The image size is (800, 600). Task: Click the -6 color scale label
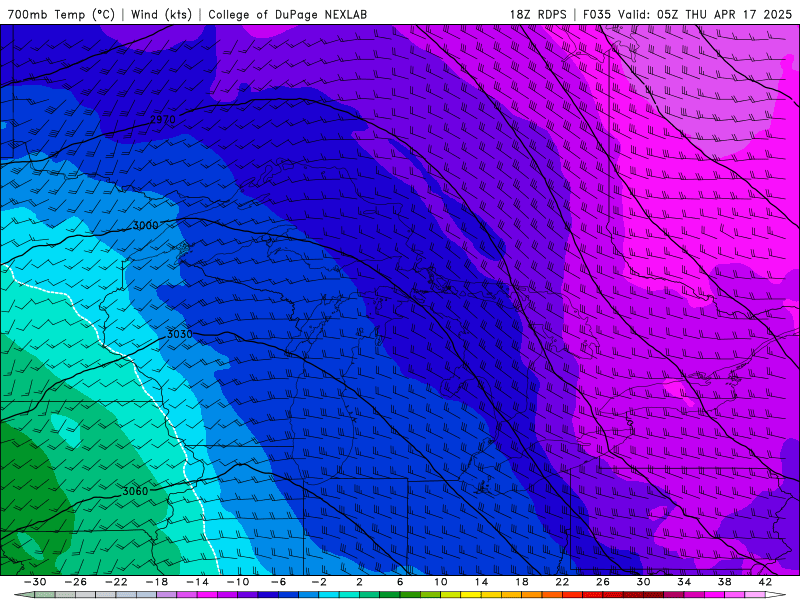coord(278,582)
